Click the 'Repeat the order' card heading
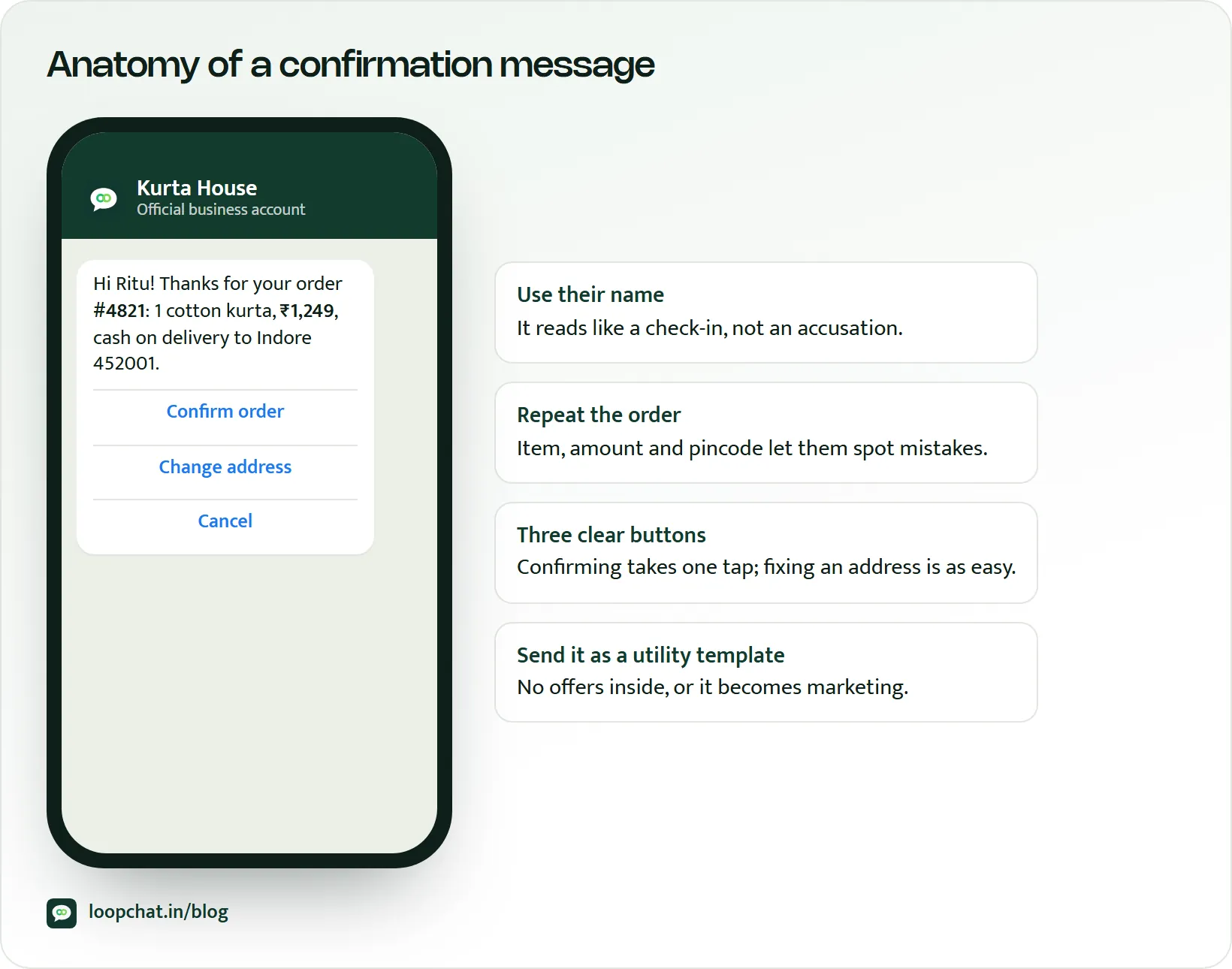This screenshot has width=1232, height=969. pos(599,415)
